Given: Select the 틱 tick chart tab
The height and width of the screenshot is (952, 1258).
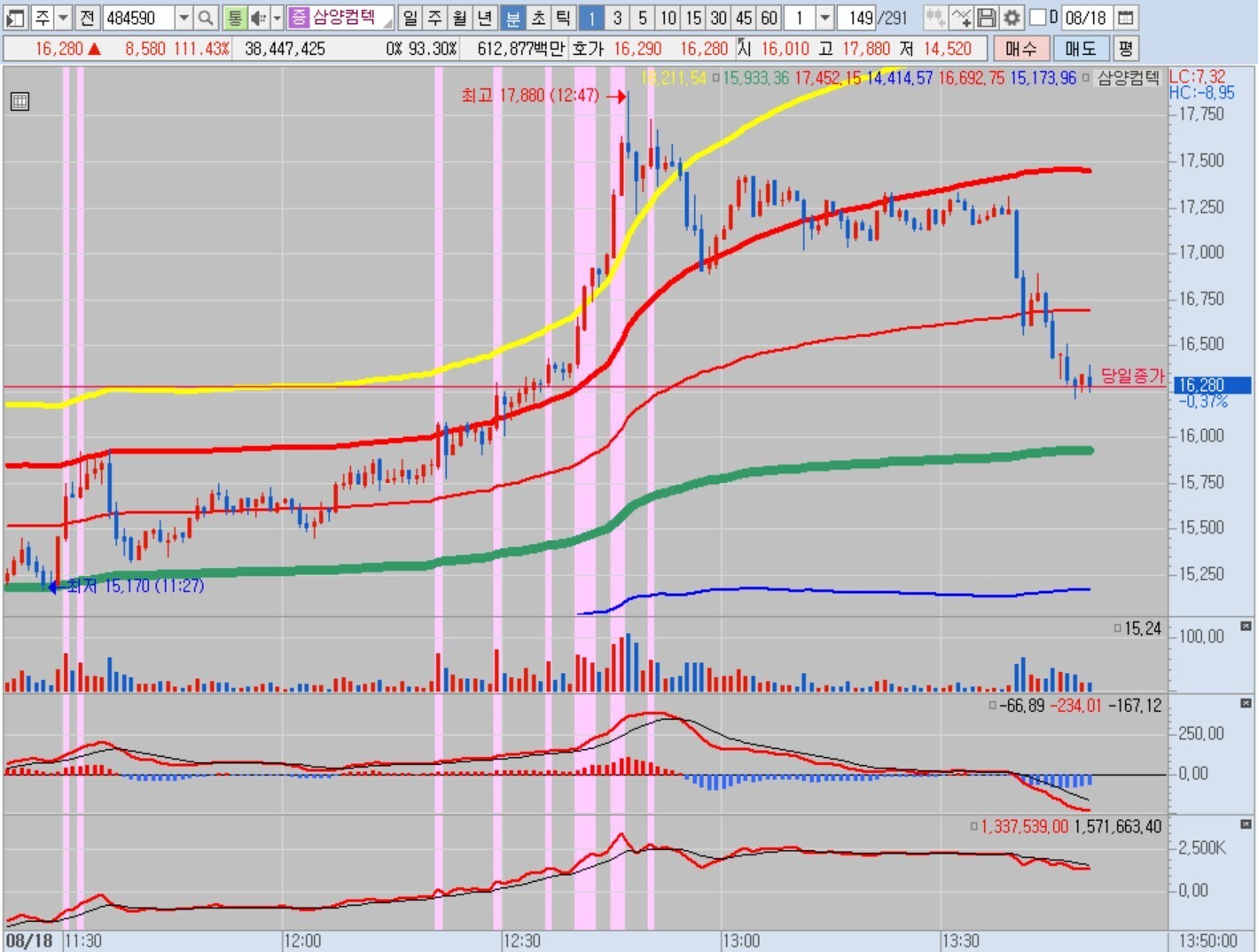Looking at the screenshot, I should point(563,17).
